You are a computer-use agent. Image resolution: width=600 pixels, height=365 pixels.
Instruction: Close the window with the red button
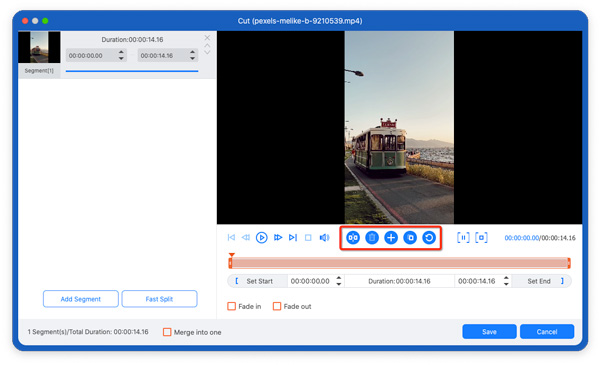click(25, 21)
